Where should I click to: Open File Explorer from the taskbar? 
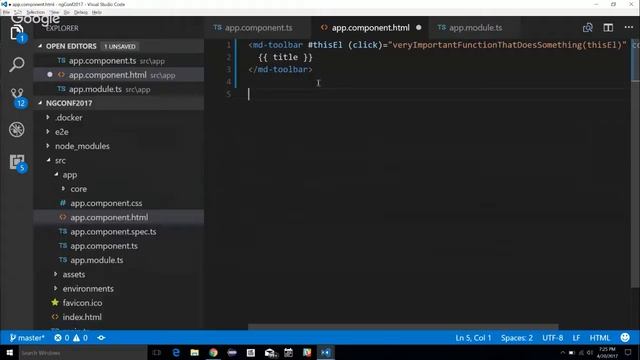pyautogui.click(x=195, y=352)
